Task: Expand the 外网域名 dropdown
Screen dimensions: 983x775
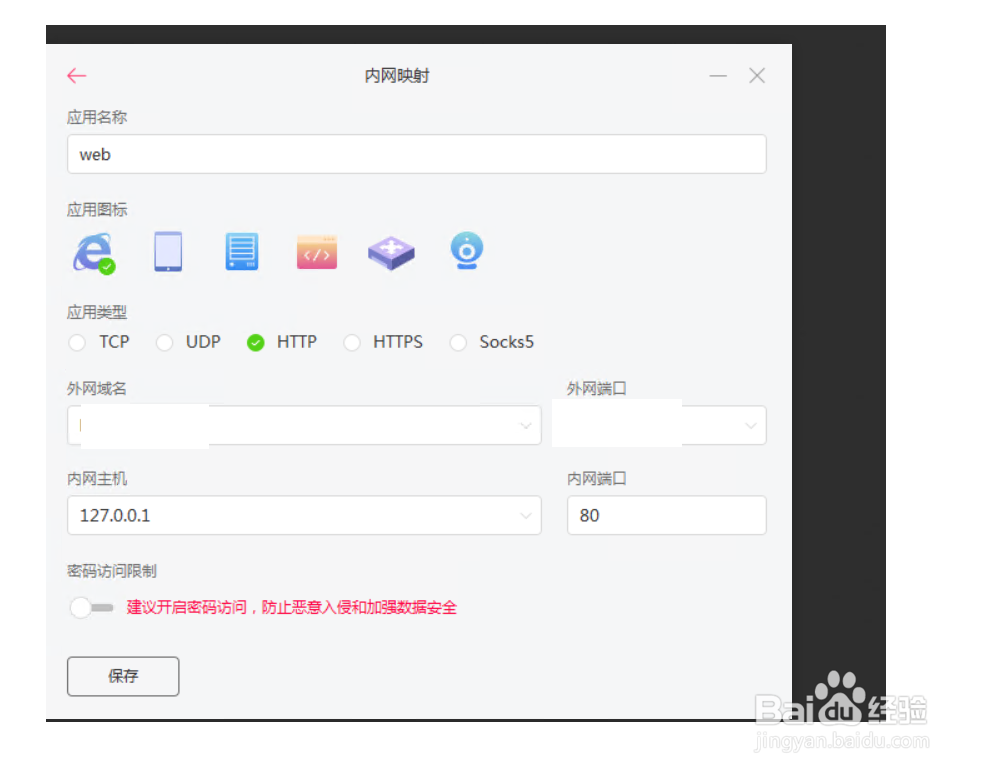Action: coord(525,426)
